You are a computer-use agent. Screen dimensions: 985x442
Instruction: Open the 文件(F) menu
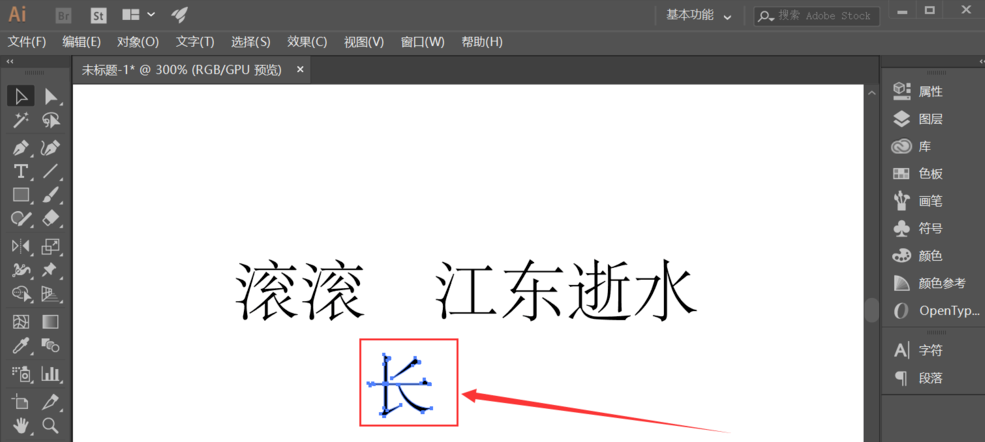(27, 42)
